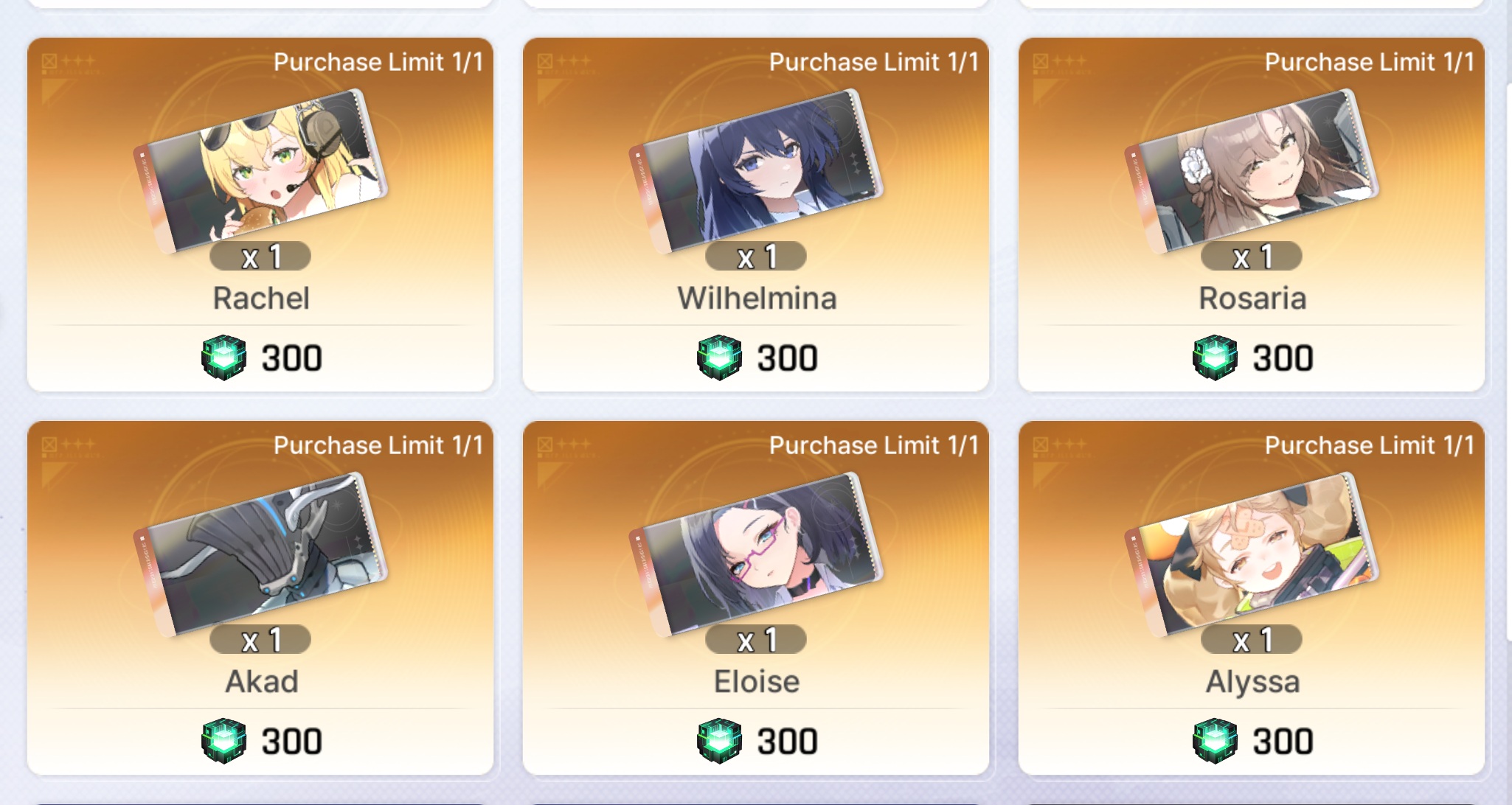Buy Rachel for 300 price button
Screen dimensions: 1512x805
[261, 358]
